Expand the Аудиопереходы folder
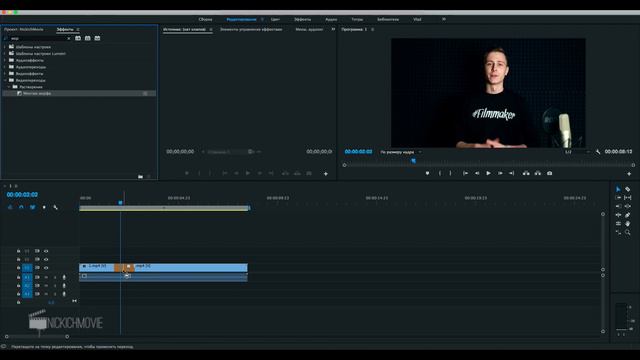Image resolution: width=640 pixels, height=360 pixels. (x=5, y=67)
